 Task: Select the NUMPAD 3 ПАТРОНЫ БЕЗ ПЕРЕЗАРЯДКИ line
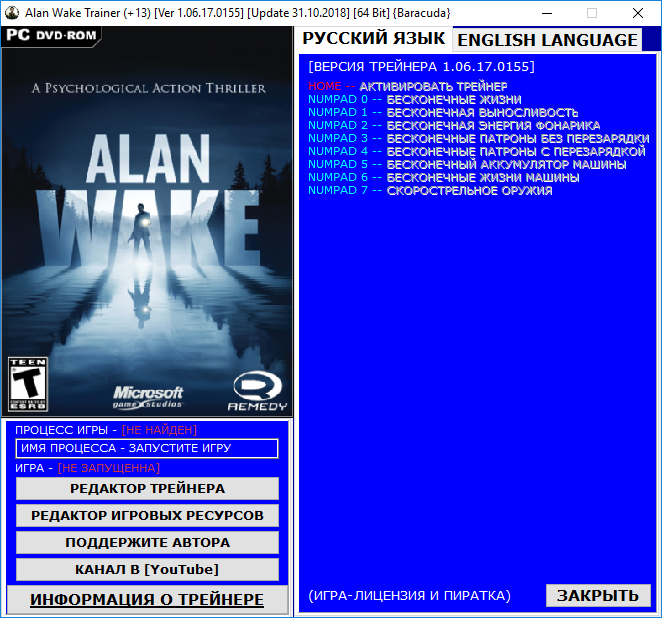click(479, 138)
